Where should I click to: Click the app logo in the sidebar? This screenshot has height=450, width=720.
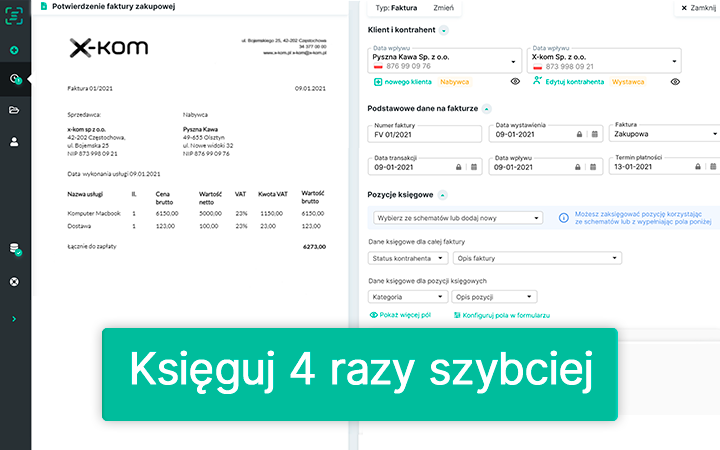[x=14, y=16]
